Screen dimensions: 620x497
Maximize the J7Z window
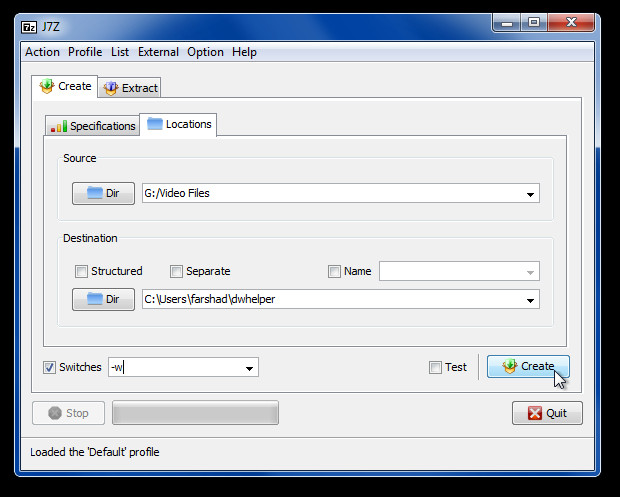point(534,23)
